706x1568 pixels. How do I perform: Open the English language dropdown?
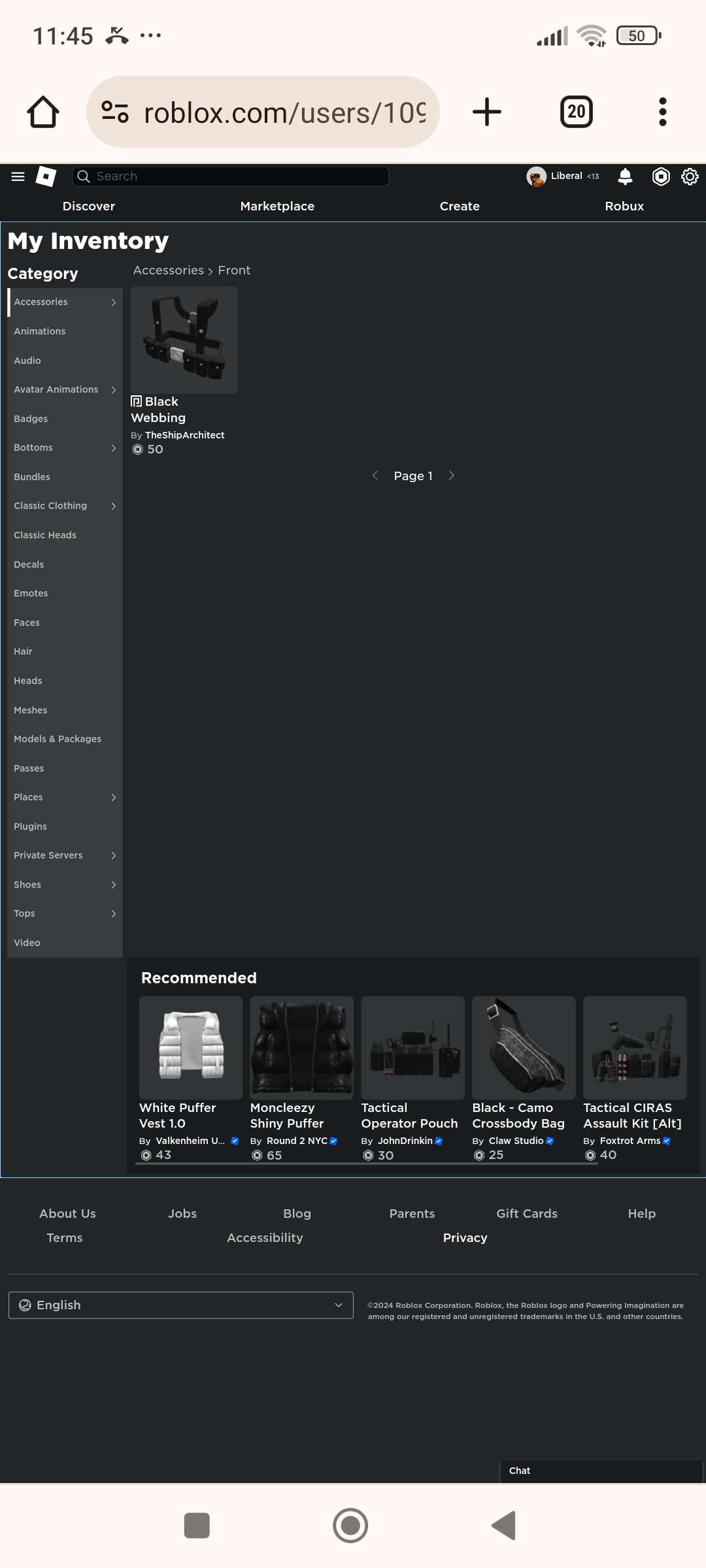pyautogui.click(x=181, y=1305)
